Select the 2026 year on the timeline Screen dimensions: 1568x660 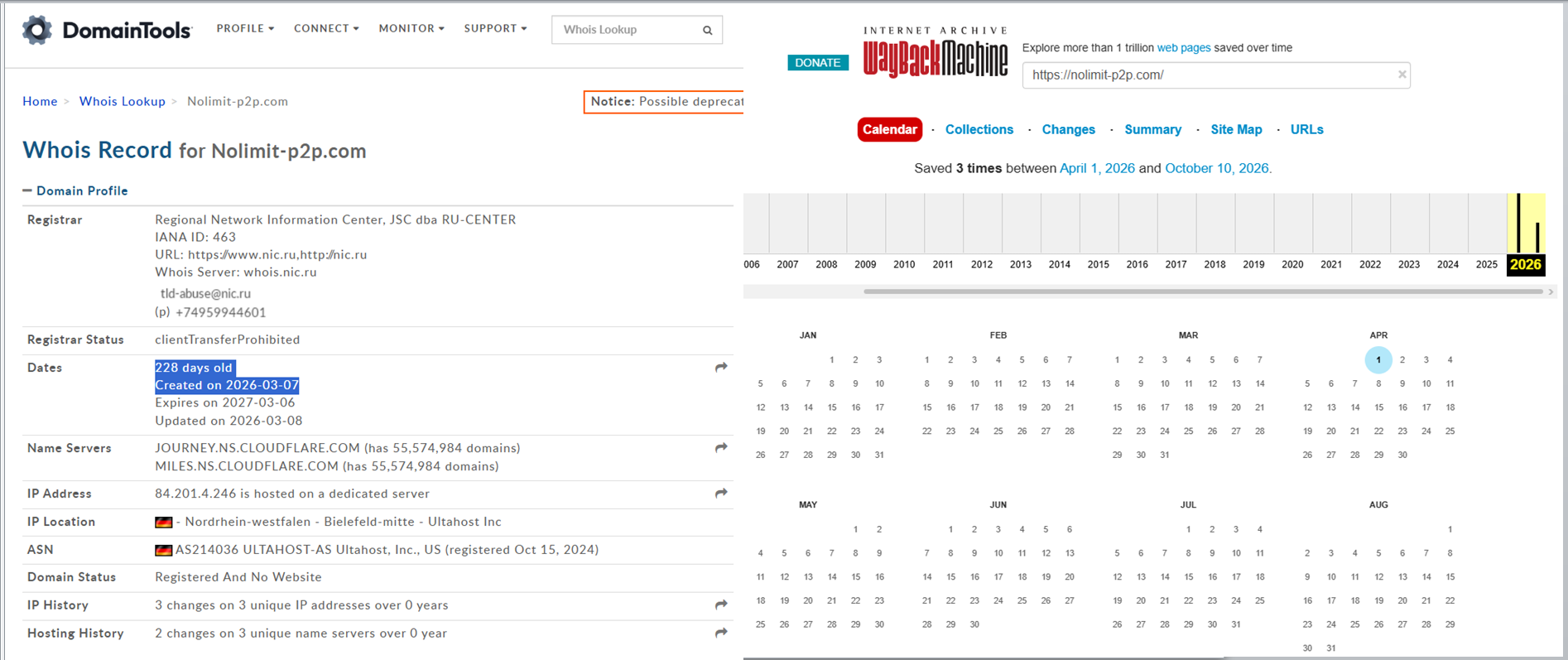point(1526,265)
